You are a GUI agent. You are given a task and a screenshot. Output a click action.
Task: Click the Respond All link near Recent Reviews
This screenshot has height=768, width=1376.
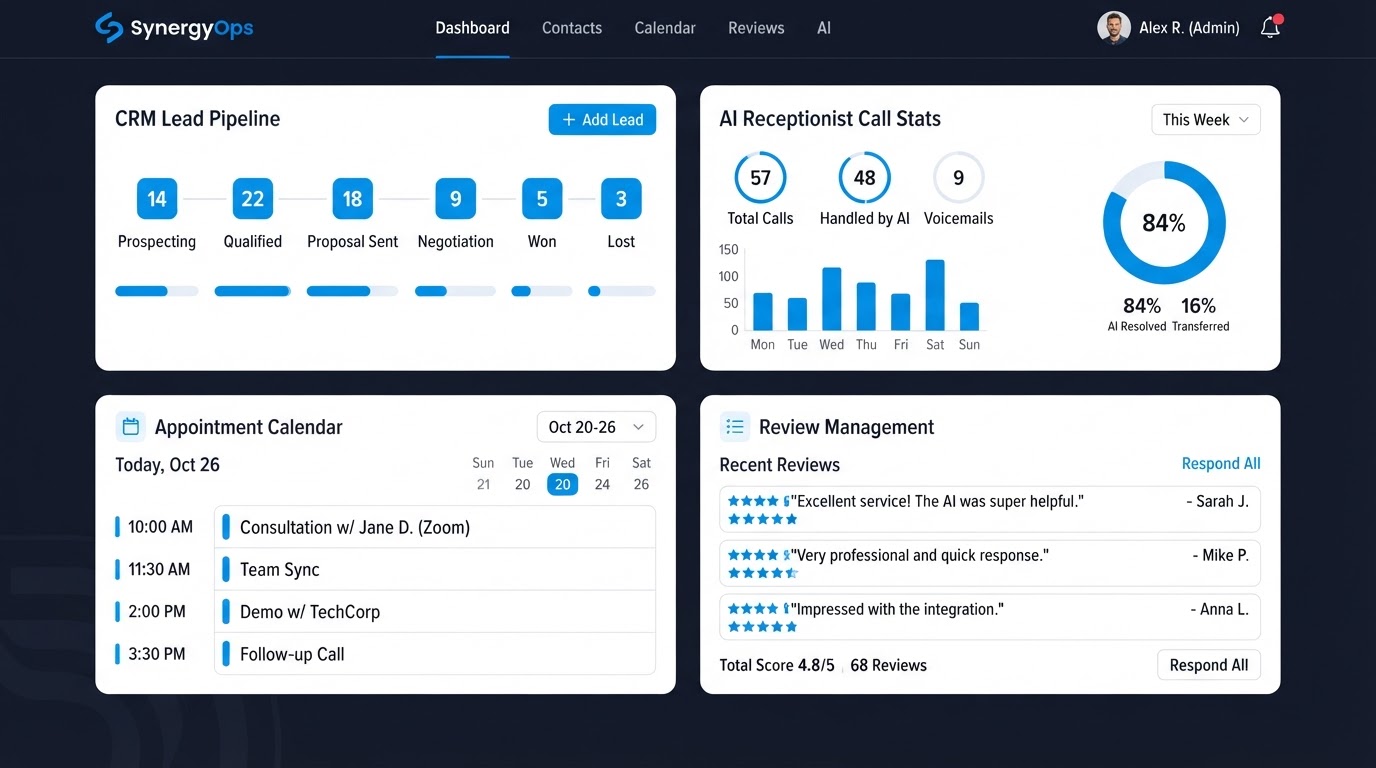click(x=1221, y=464)
